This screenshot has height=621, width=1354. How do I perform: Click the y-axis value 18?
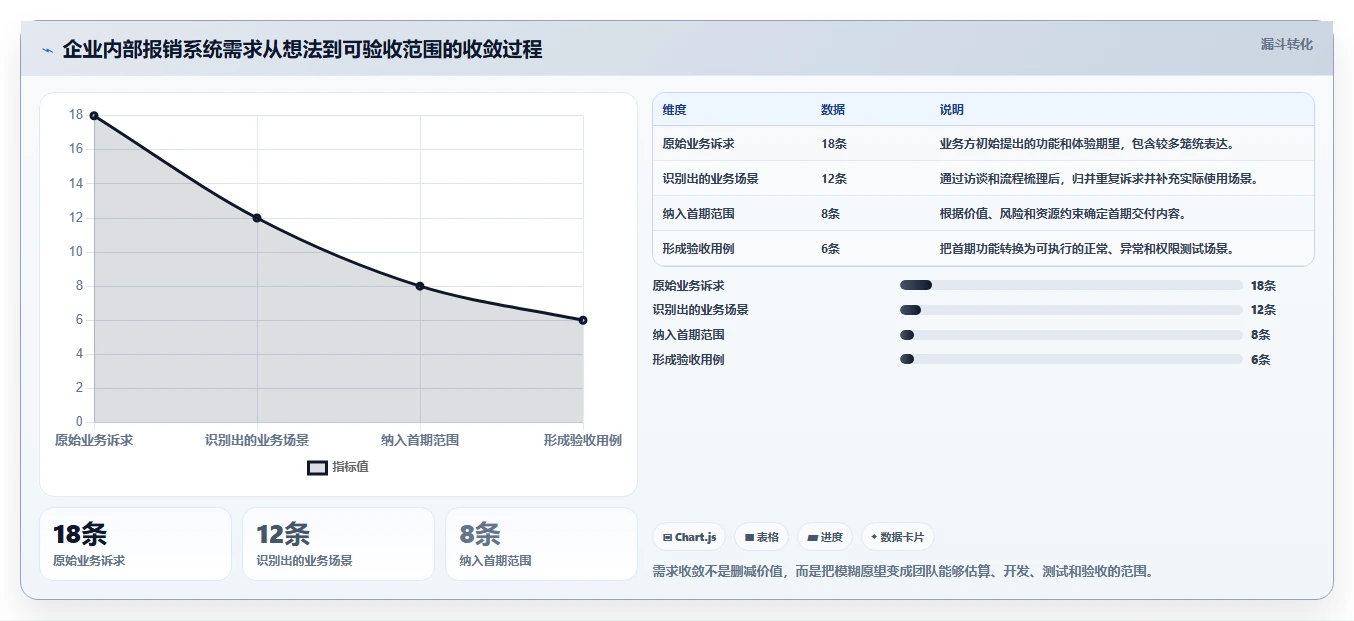click(x=76, y=115)
